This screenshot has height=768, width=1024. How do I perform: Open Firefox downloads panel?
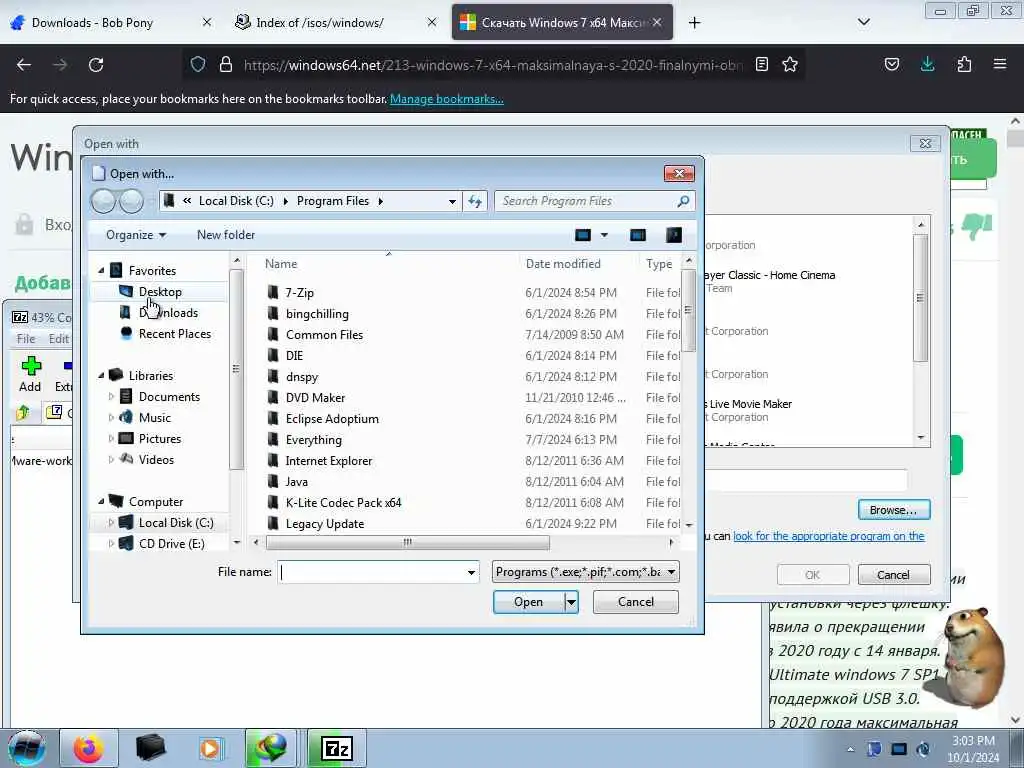click(927, 64)
